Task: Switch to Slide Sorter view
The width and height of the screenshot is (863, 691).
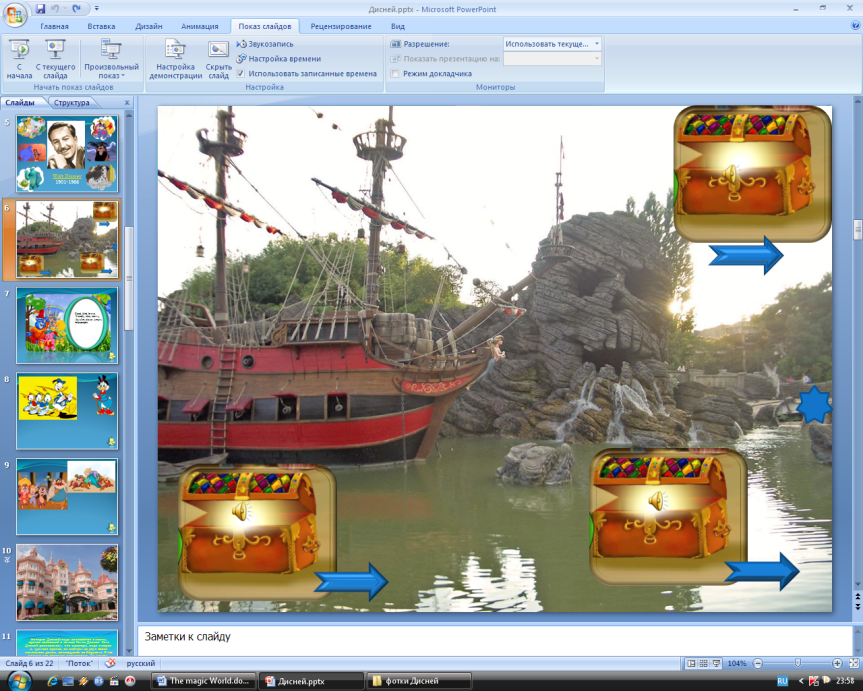Action: point(703,663)
